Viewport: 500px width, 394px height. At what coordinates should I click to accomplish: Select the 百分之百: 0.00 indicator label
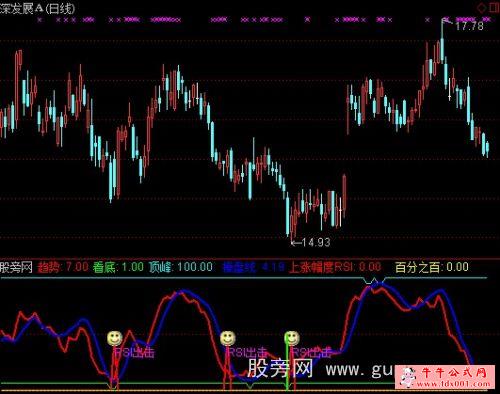coord(432,267)
